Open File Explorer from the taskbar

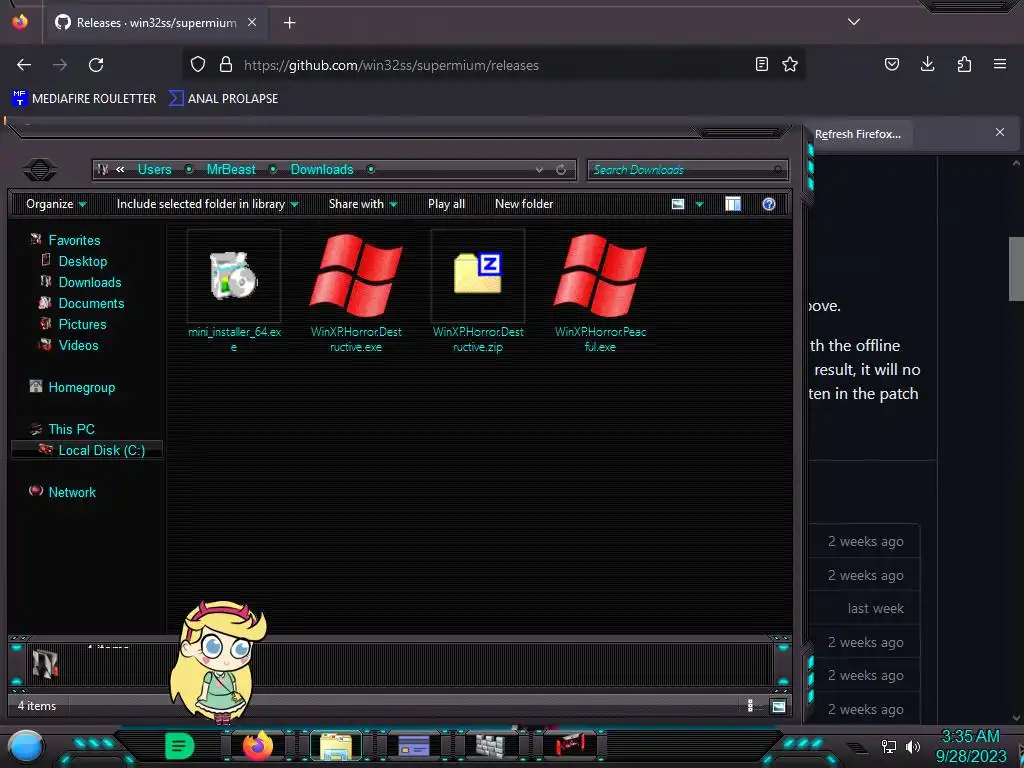click(336, 746)
